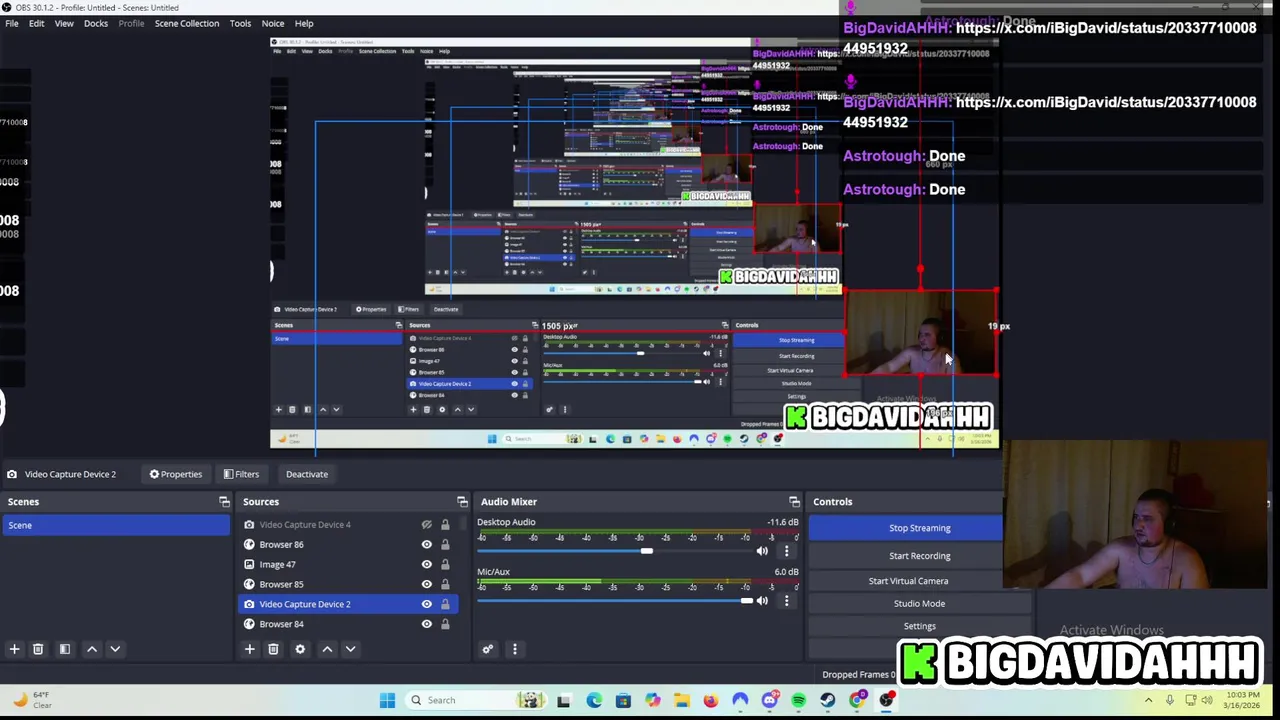
Task: Hide the Video Capture Device 2 source
Action: point(427,604)
